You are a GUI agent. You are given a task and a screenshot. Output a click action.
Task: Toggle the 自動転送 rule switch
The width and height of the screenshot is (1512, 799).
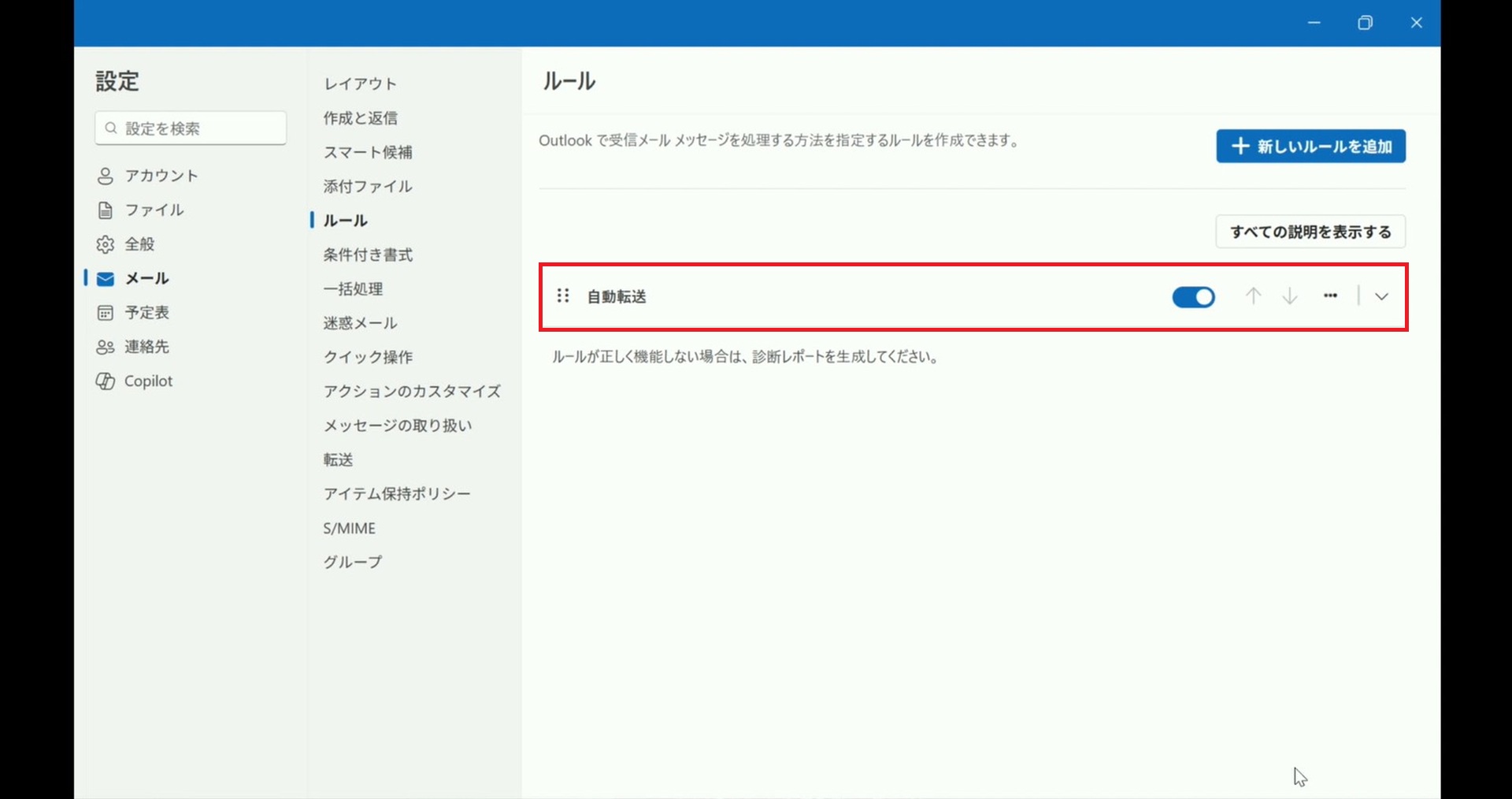pos(1193,297)
